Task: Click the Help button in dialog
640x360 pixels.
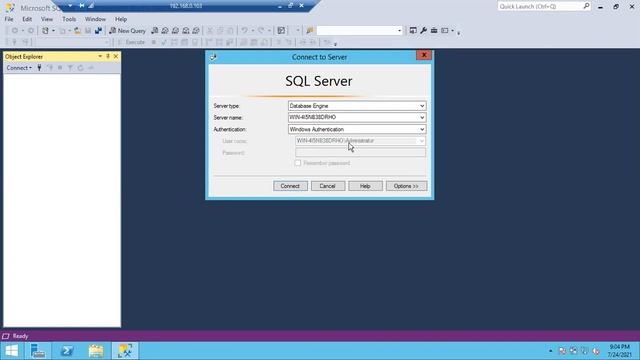Action: (x=365, y=186)
